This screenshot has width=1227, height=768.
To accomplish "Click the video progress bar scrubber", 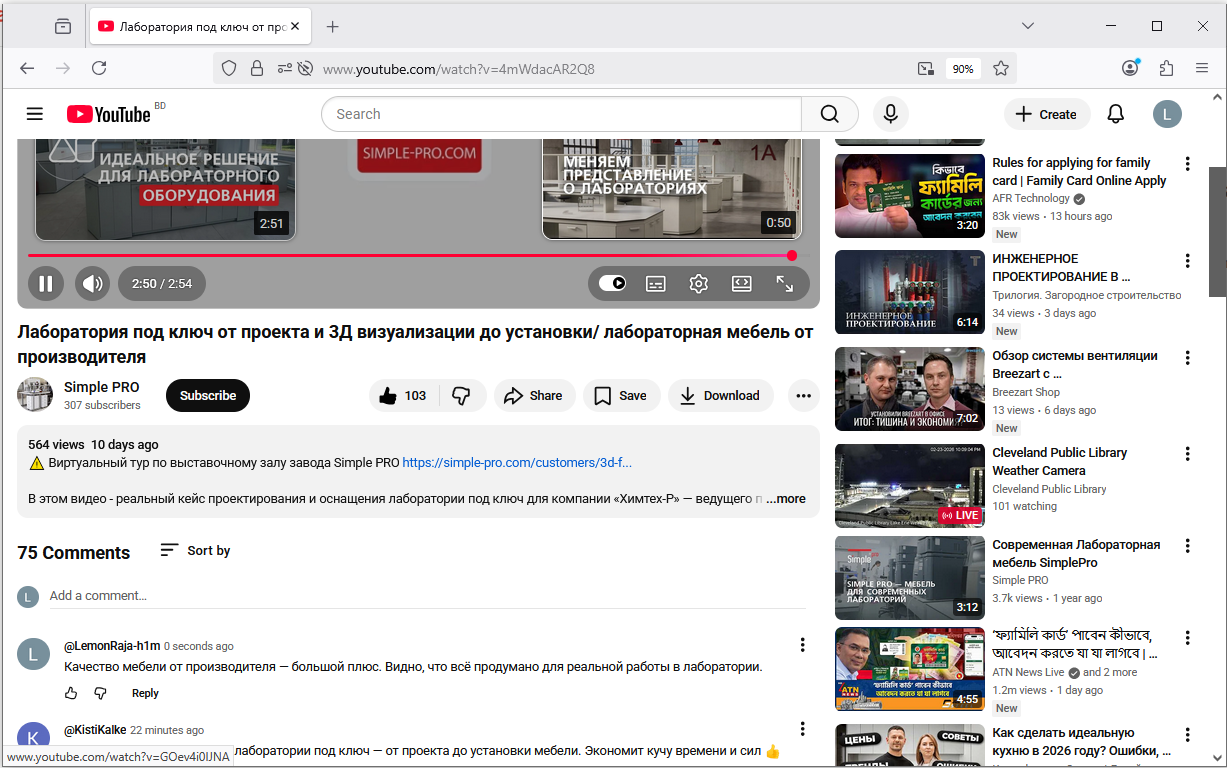I will (792, 256).
